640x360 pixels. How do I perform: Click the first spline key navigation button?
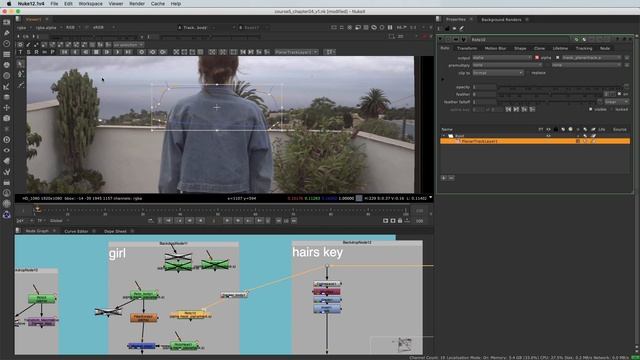pyautogui.click(x=508, y=109)
